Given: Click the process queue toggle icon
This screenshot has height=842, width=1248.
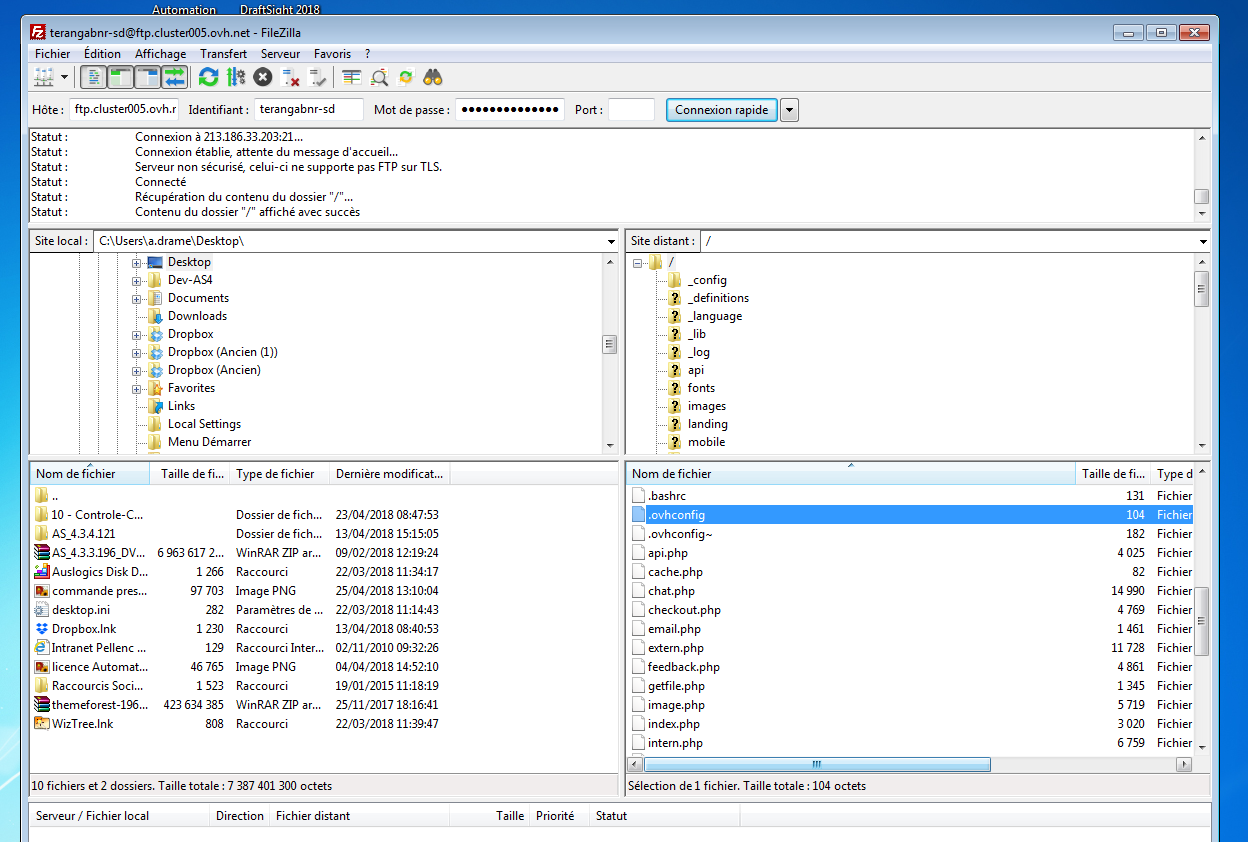Looking at the screenshot, I should [236, 77].
